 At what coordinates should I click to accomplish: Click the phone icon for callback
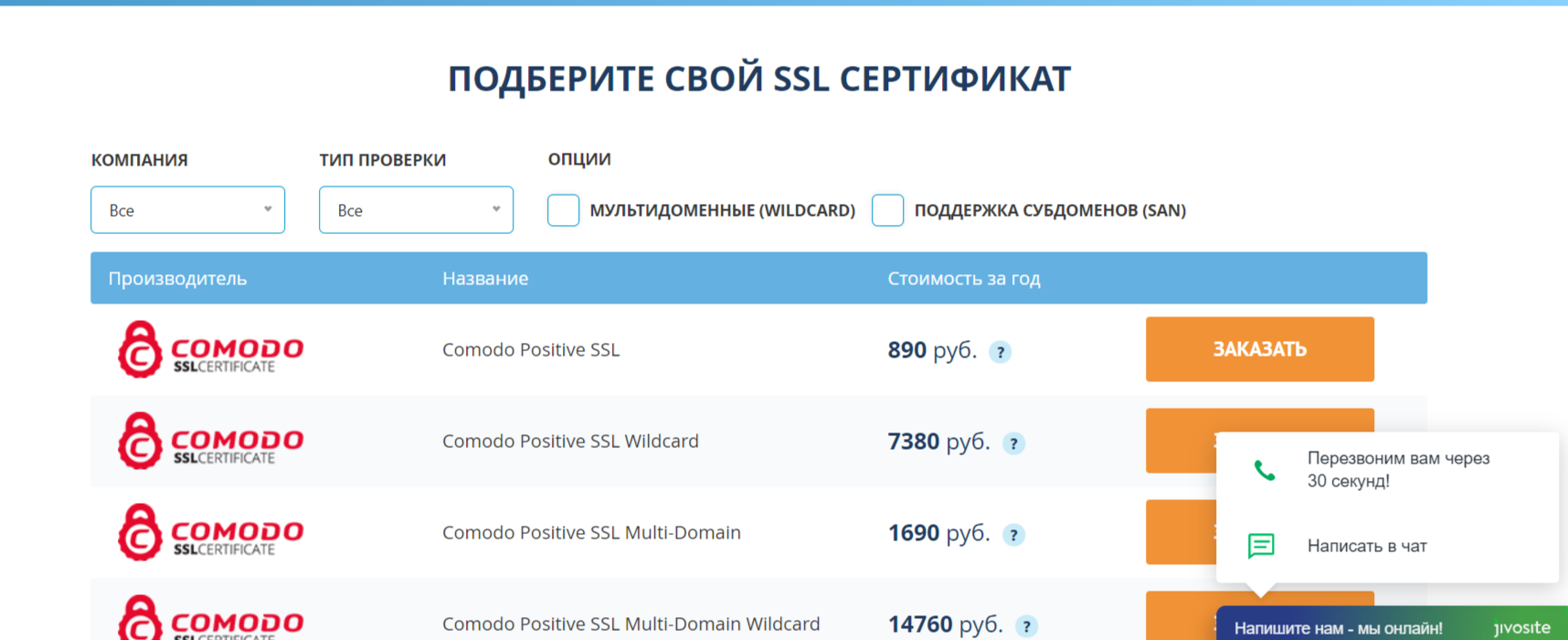pos(1265,471)
